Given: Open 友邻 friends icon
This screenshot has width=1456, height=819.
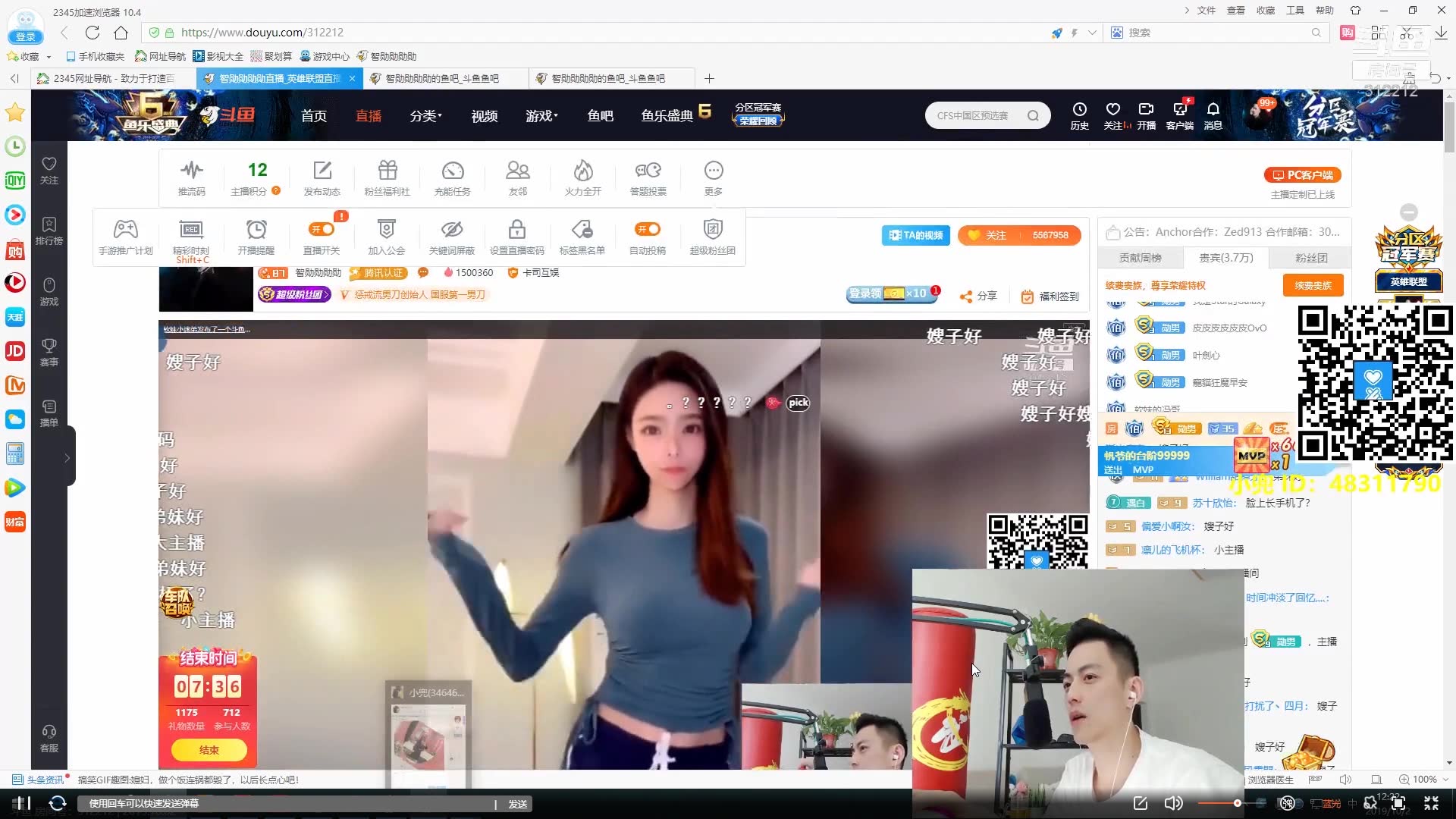Looking at the screenshot, I should tap(518, 178).
